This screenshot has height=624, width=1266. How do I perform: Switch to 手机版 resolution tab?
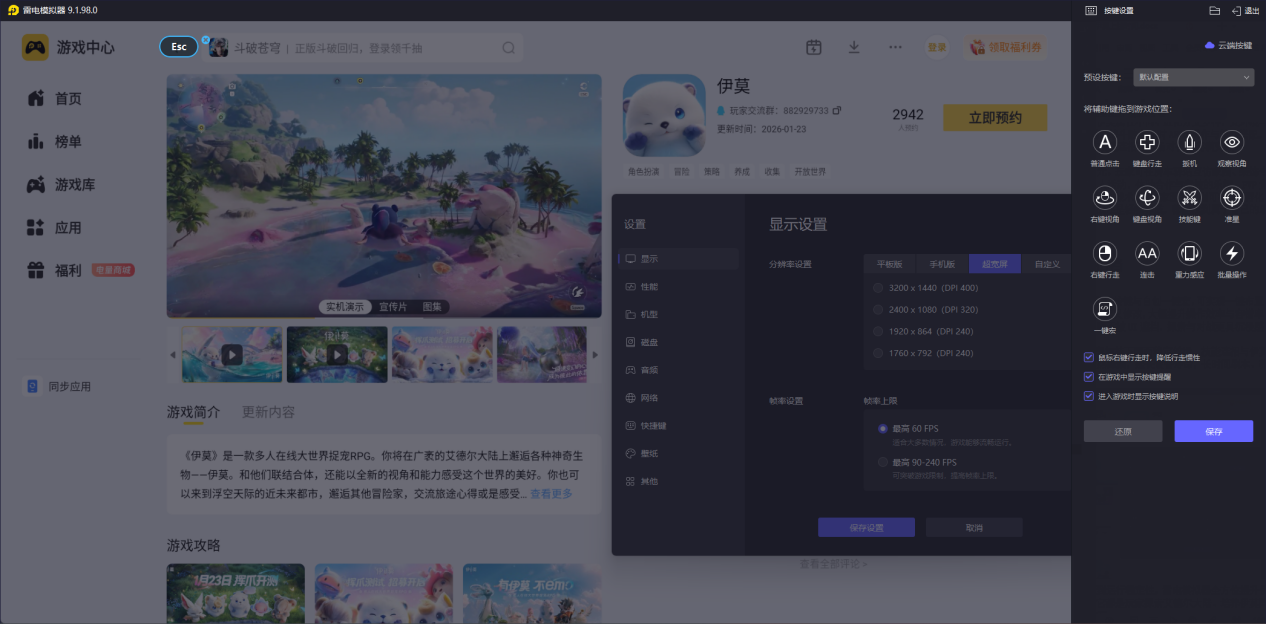942,264
